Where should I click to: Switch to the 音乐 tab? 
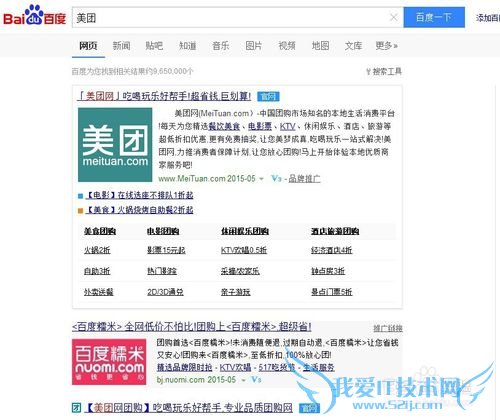click(x=221, y=46)
